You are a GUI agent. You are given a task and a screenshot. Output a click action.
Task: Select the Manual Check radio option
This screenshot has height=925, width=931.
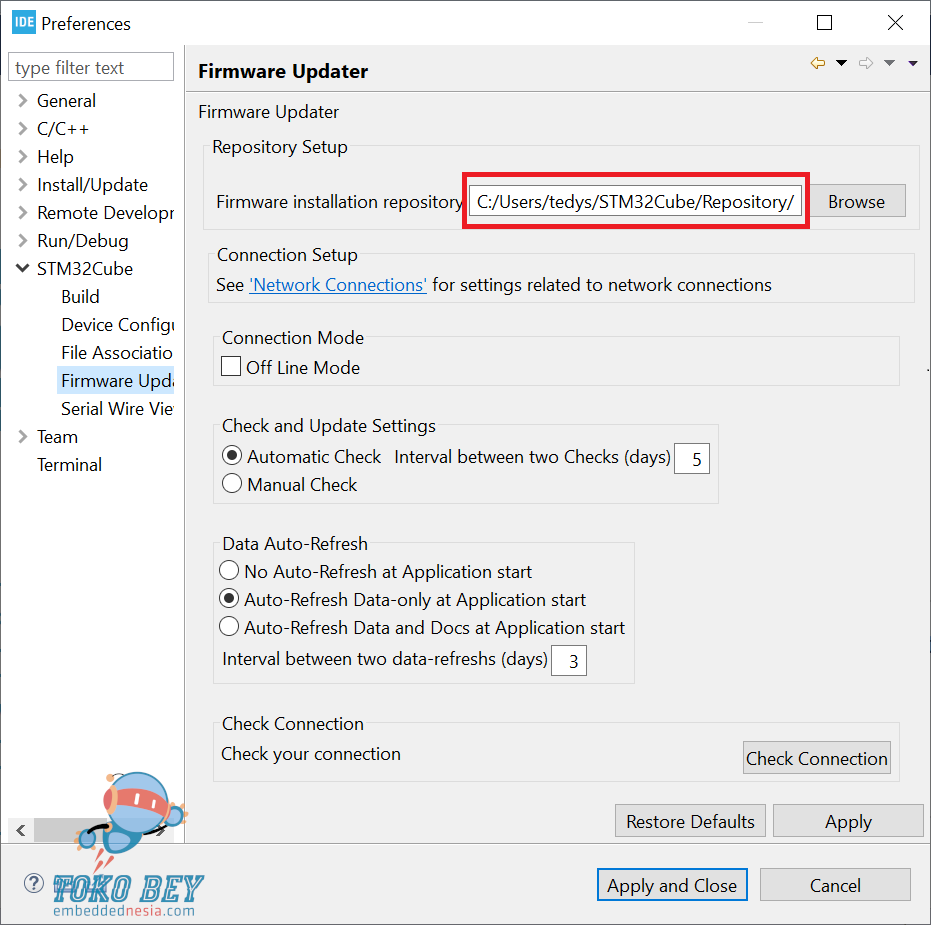[232, 484]
